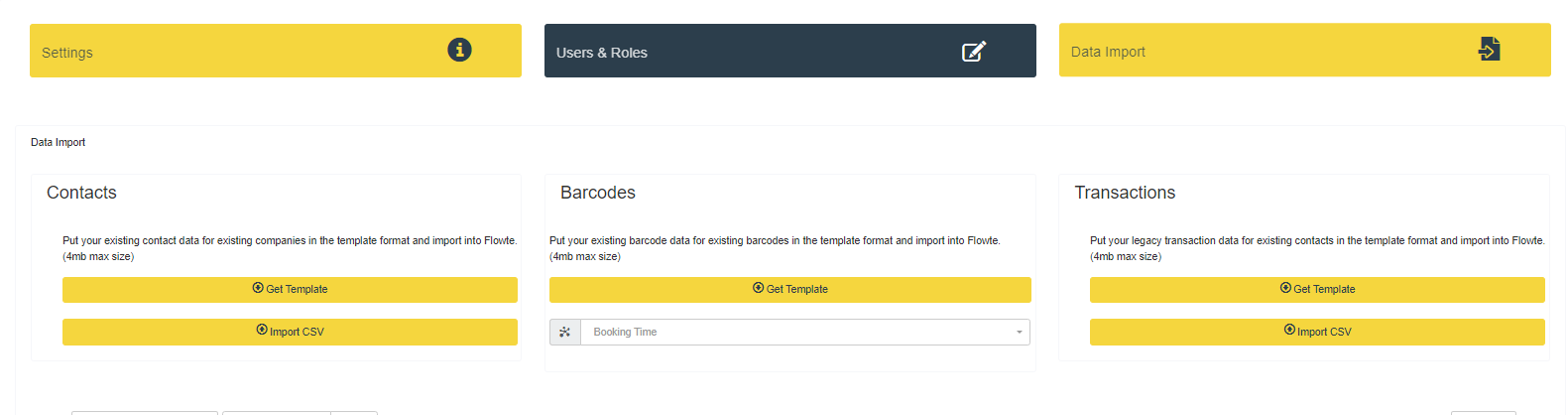Click the file import icon on Data Import tile

pyautogui.click(x=1489, y=49)
